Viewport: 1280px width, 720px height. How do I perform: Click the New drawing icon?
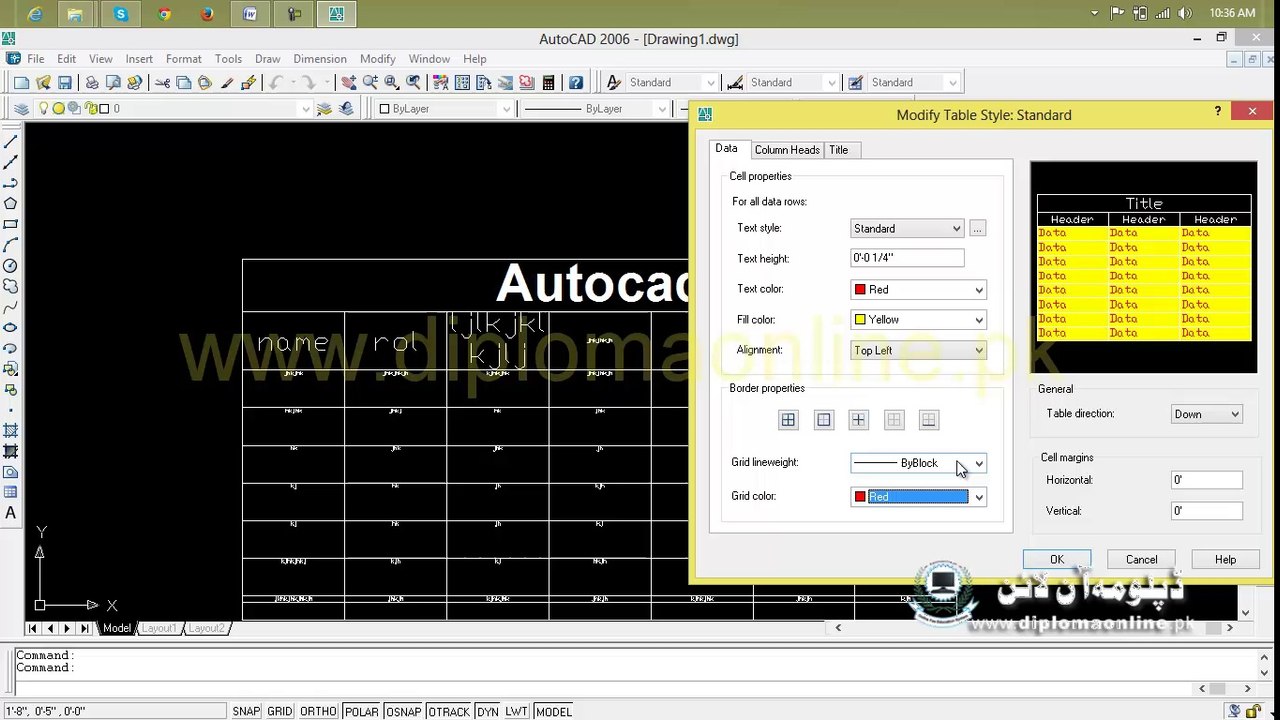pos(21,83)
